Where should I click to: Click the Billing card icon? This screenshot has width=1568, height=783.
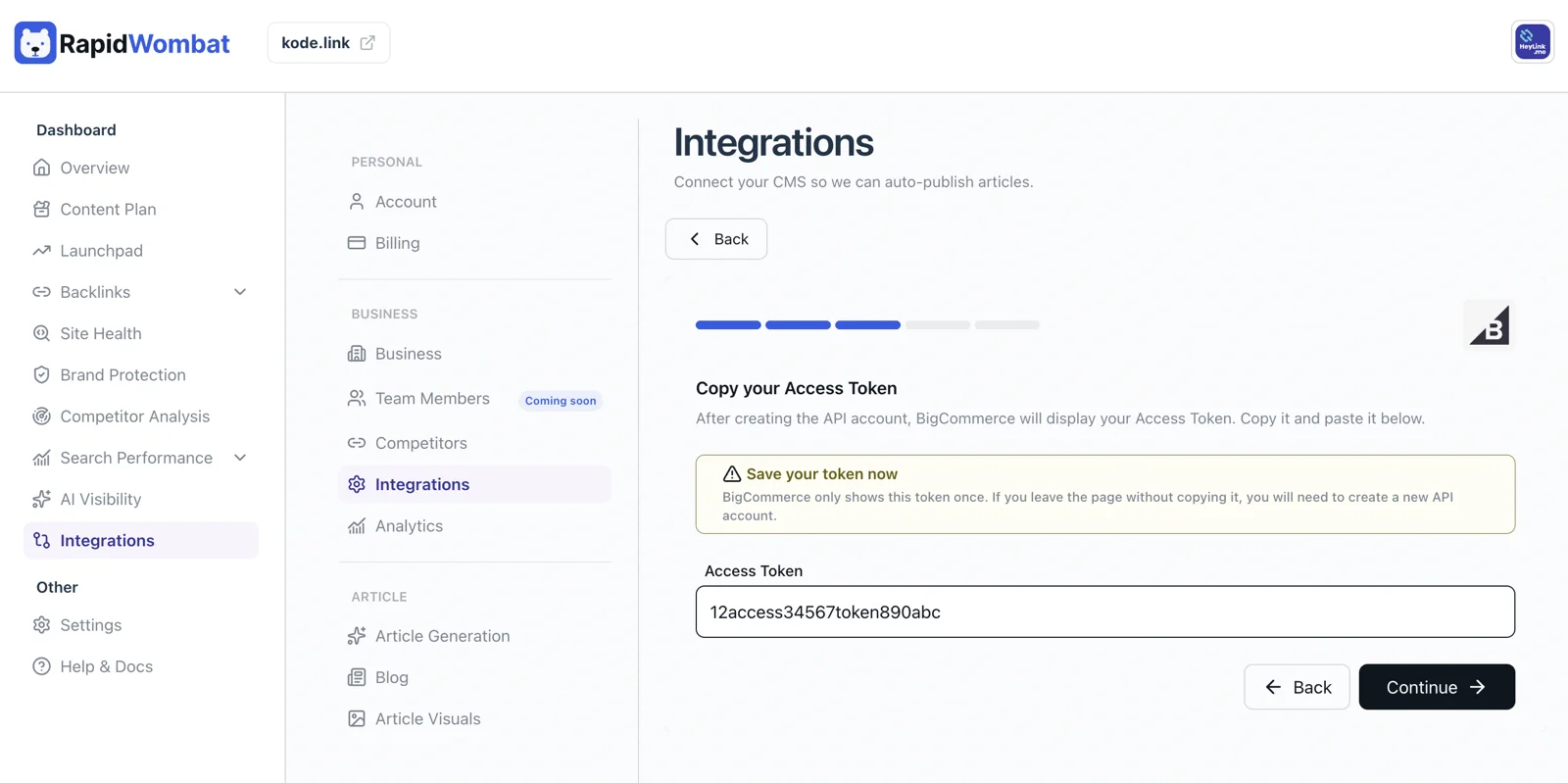coord(357,243)
